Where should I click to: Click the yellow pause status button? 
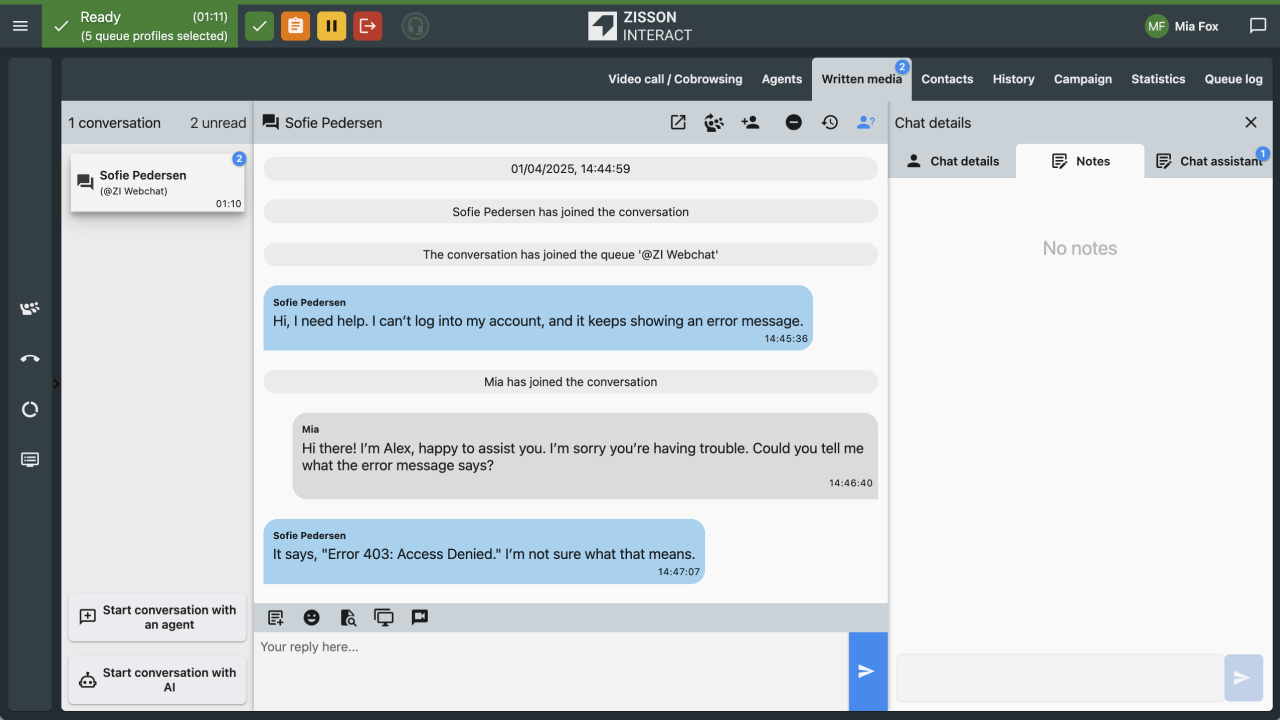tap(331, 26)
